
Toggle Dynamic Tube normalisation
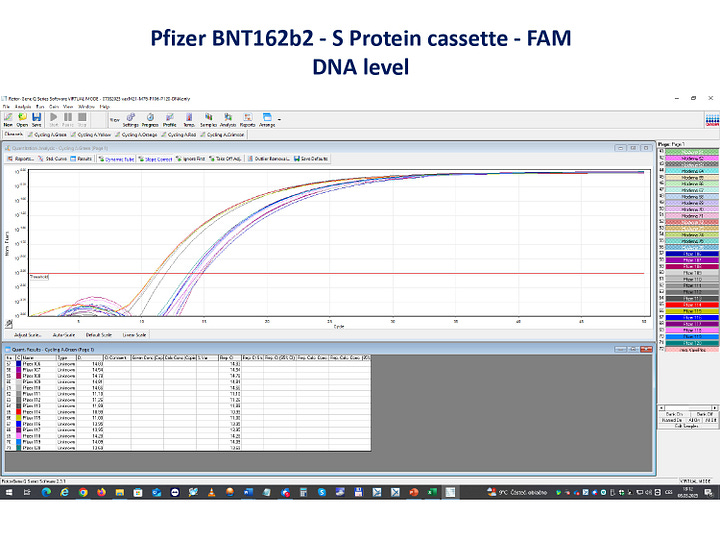pyautogui.click(x=116, y=159)
